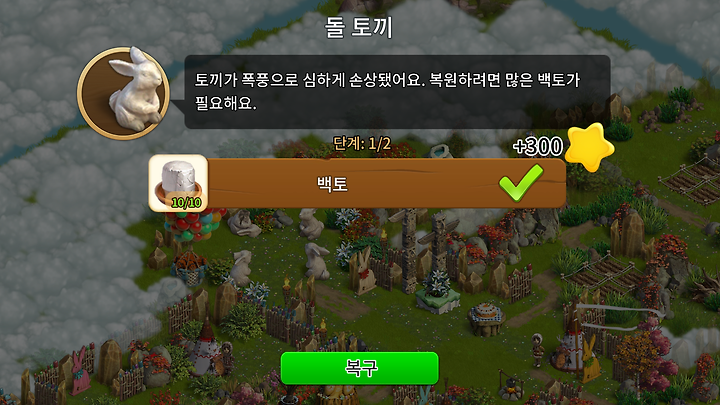Screen dimensions: 720x405
Task: Click the stone rabbit portrait icon
Action: point(124,93)
